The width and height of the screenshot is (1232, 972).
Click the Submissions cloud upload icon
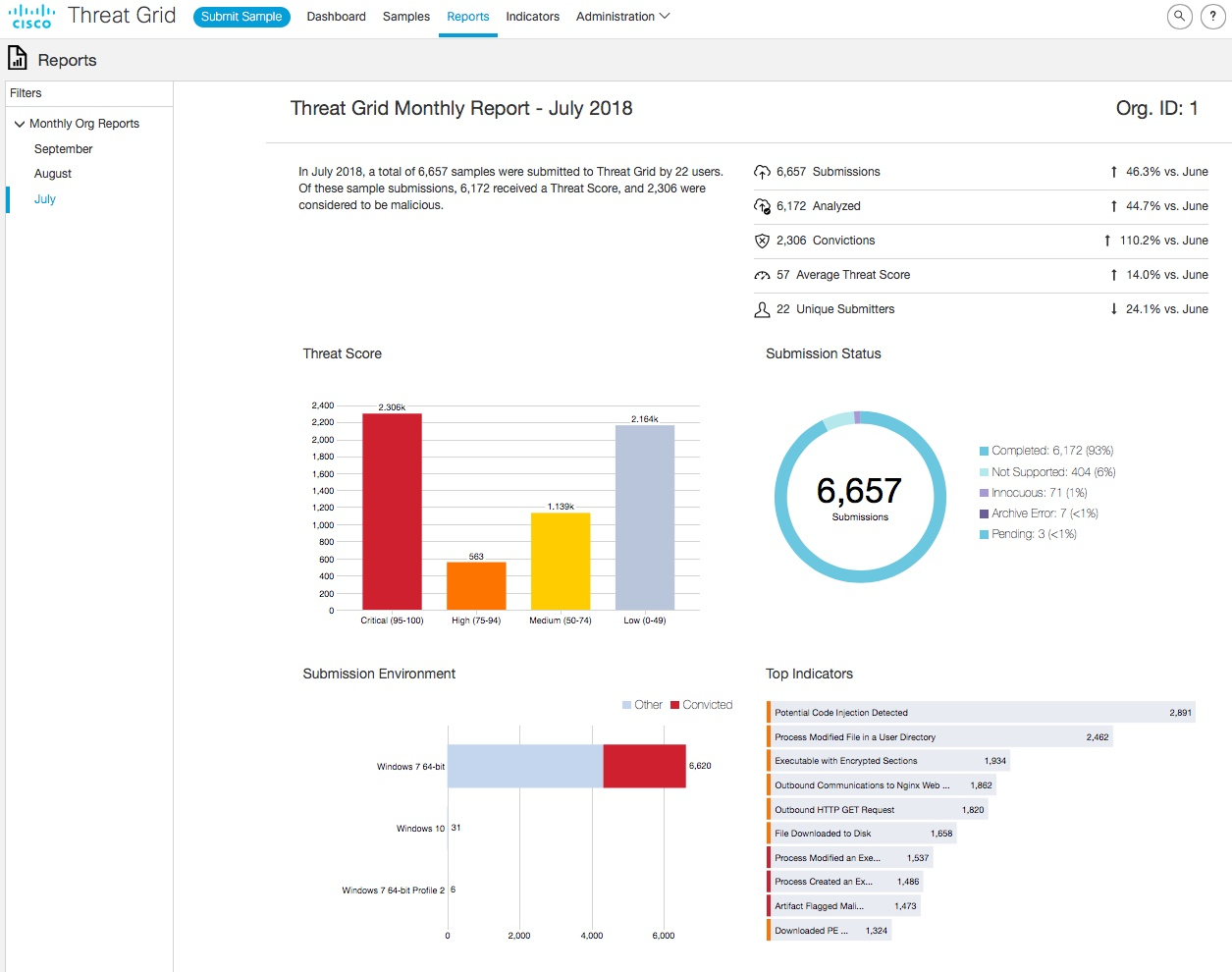pos(762,172)
